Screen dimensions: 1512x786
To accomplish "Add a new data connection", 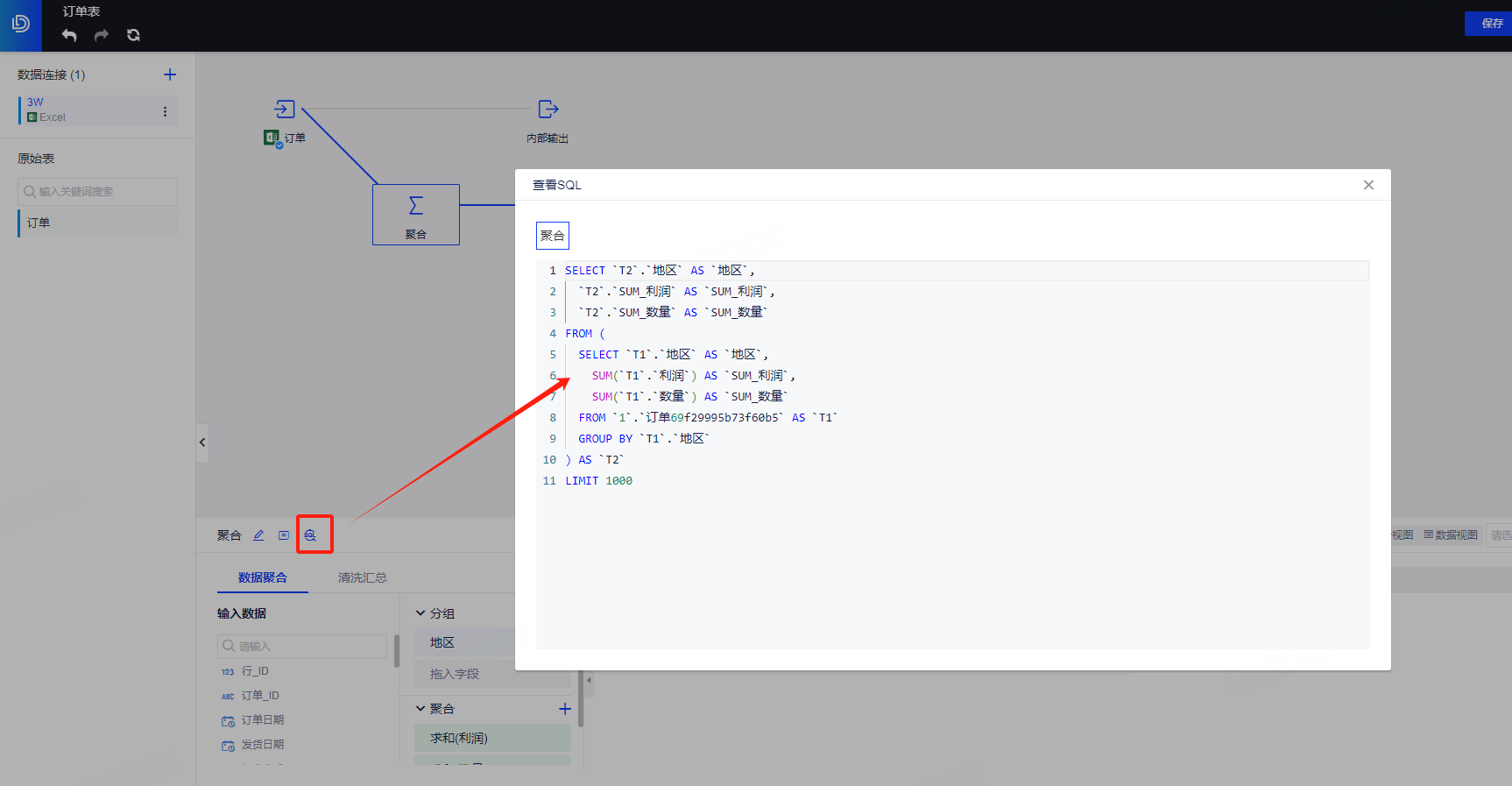I will [x=170, y=74].
